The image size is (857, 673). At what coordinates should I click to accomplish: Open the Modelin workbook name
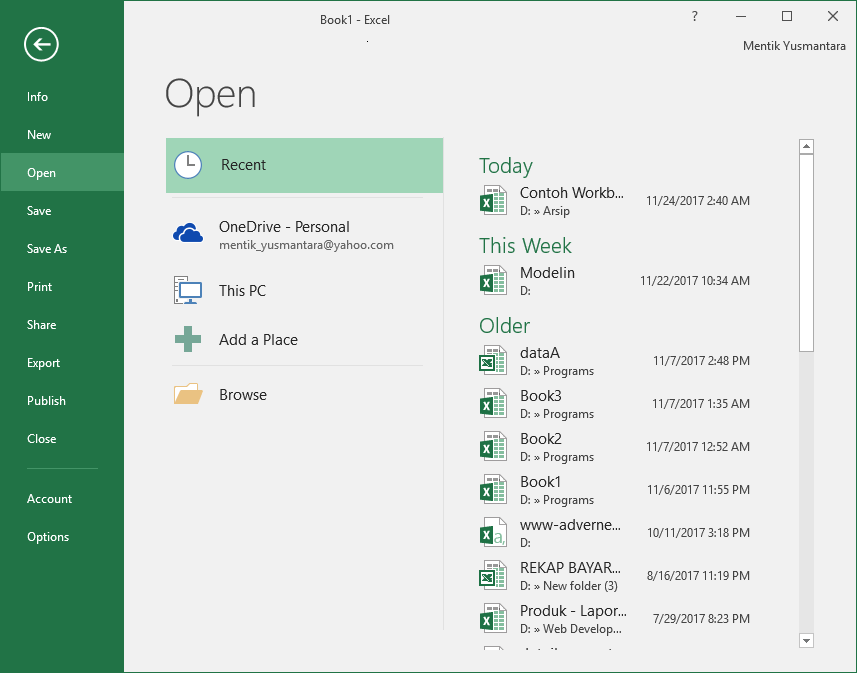547,272
